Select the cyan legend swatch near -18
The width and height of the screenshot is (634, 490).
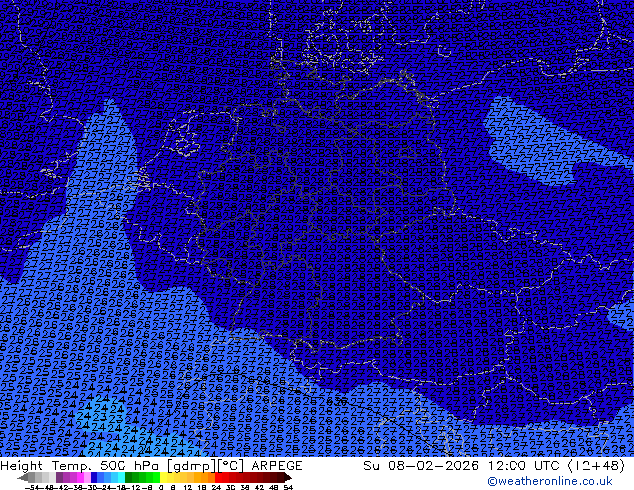[x=121, y=477]
